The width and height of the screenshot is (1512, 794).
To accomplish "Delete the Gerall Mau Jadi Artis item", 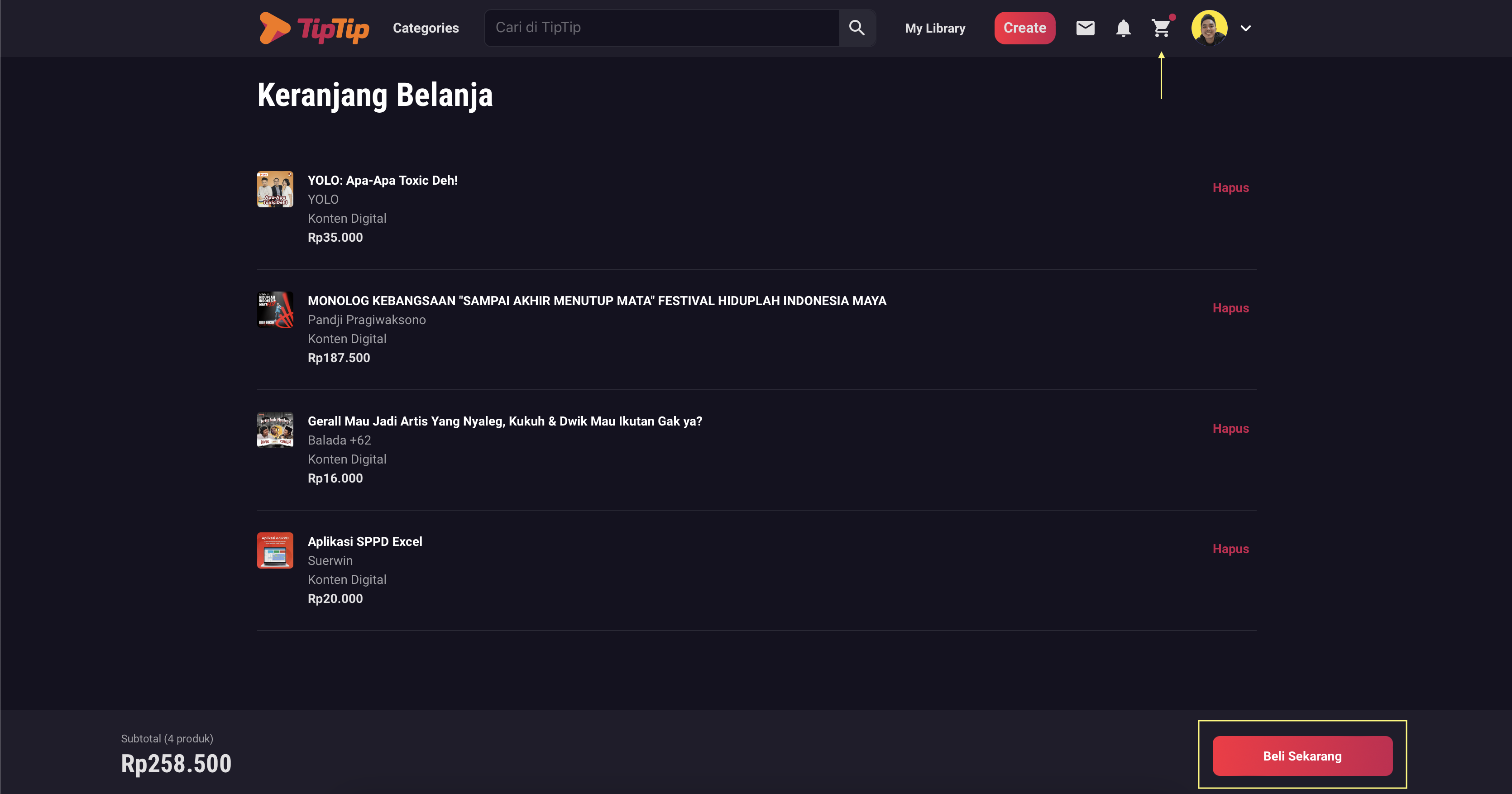I will click(1230, 428).
